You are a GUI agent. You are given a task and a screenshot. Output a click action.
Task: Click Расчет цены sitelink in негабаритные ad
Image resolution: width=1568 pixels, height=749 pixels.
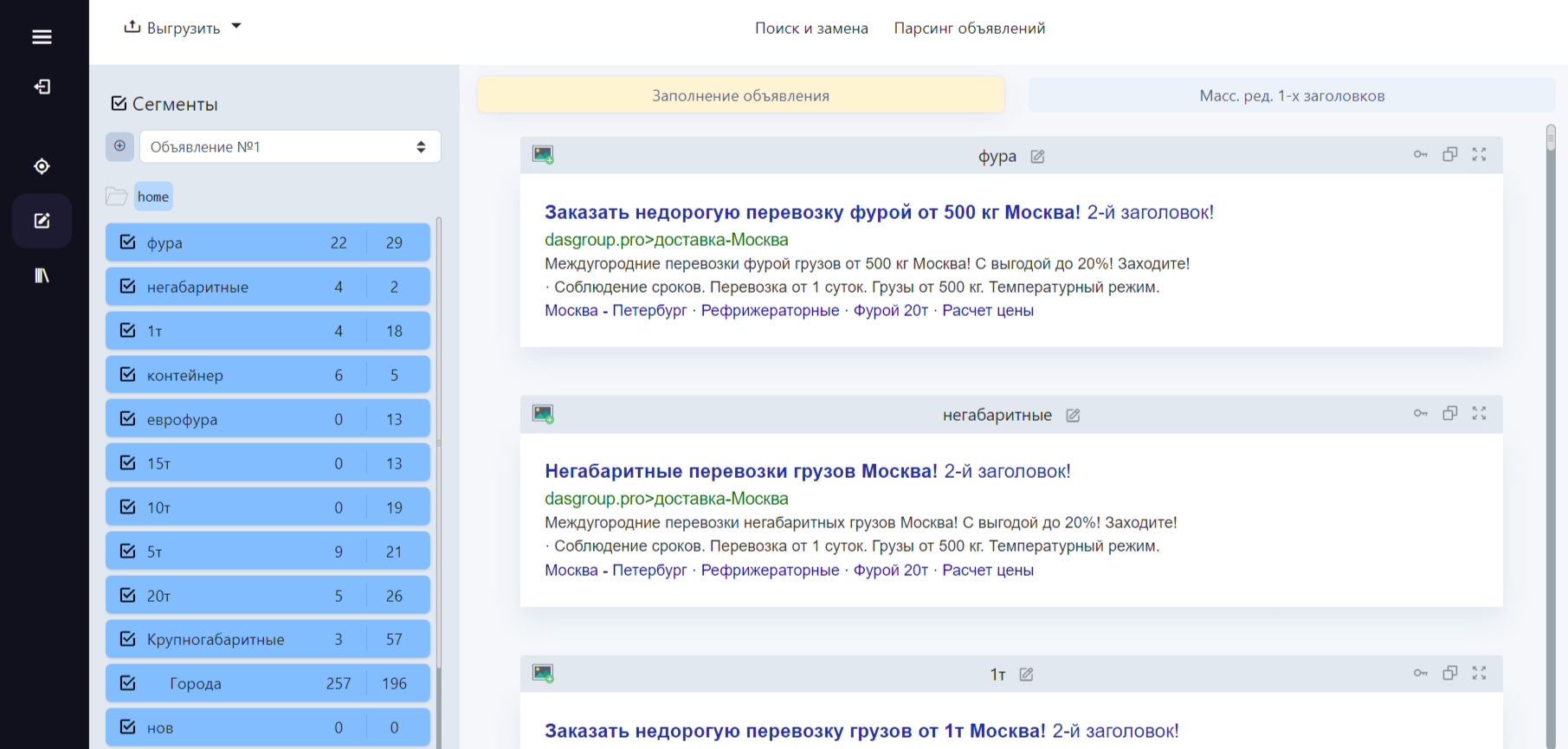(988, 570)
